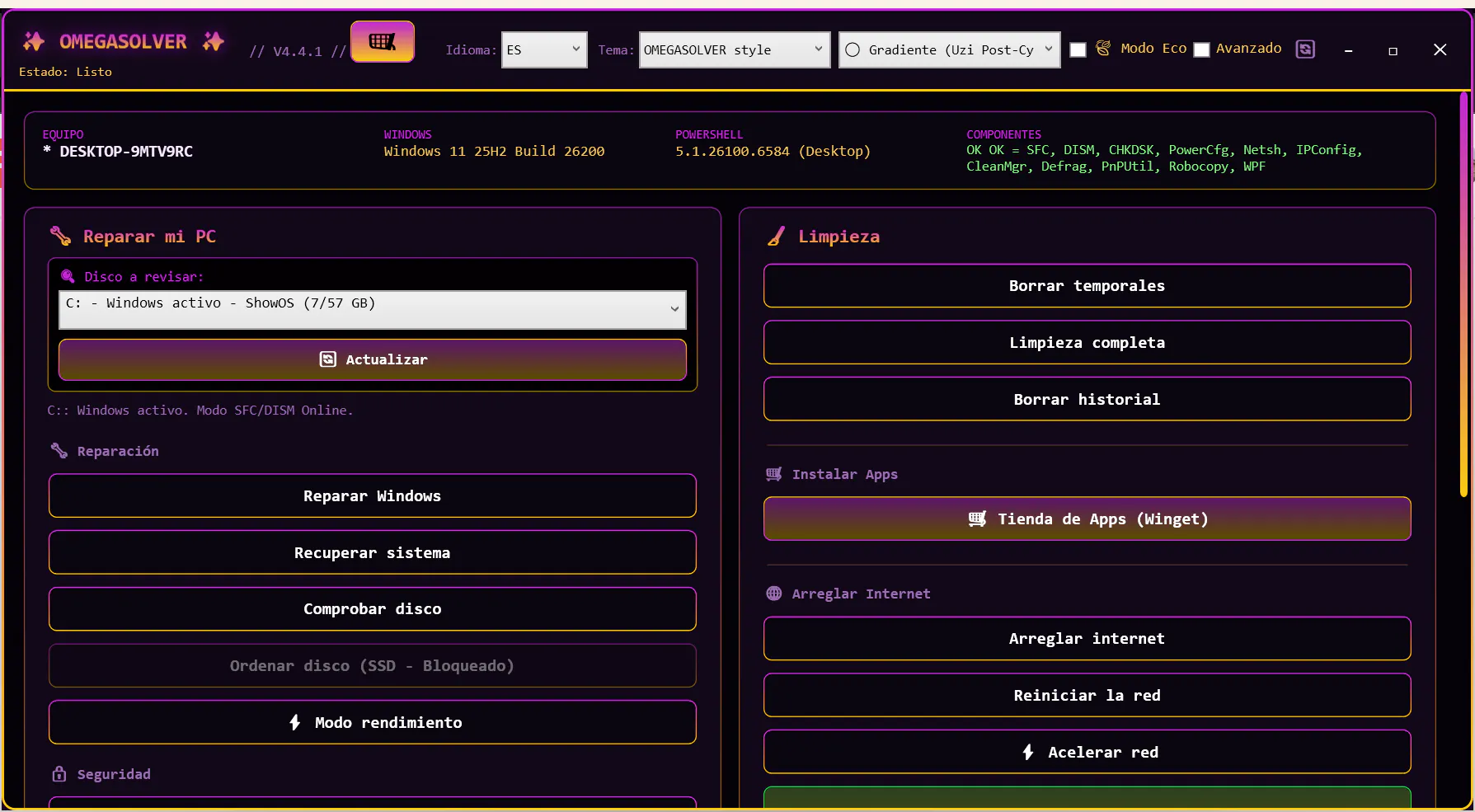Image resolution: width=1475 pixels, height=812 pixels.
Task: Click the wrench icon beside Reparar mi PC
Action: click(60, 237)
